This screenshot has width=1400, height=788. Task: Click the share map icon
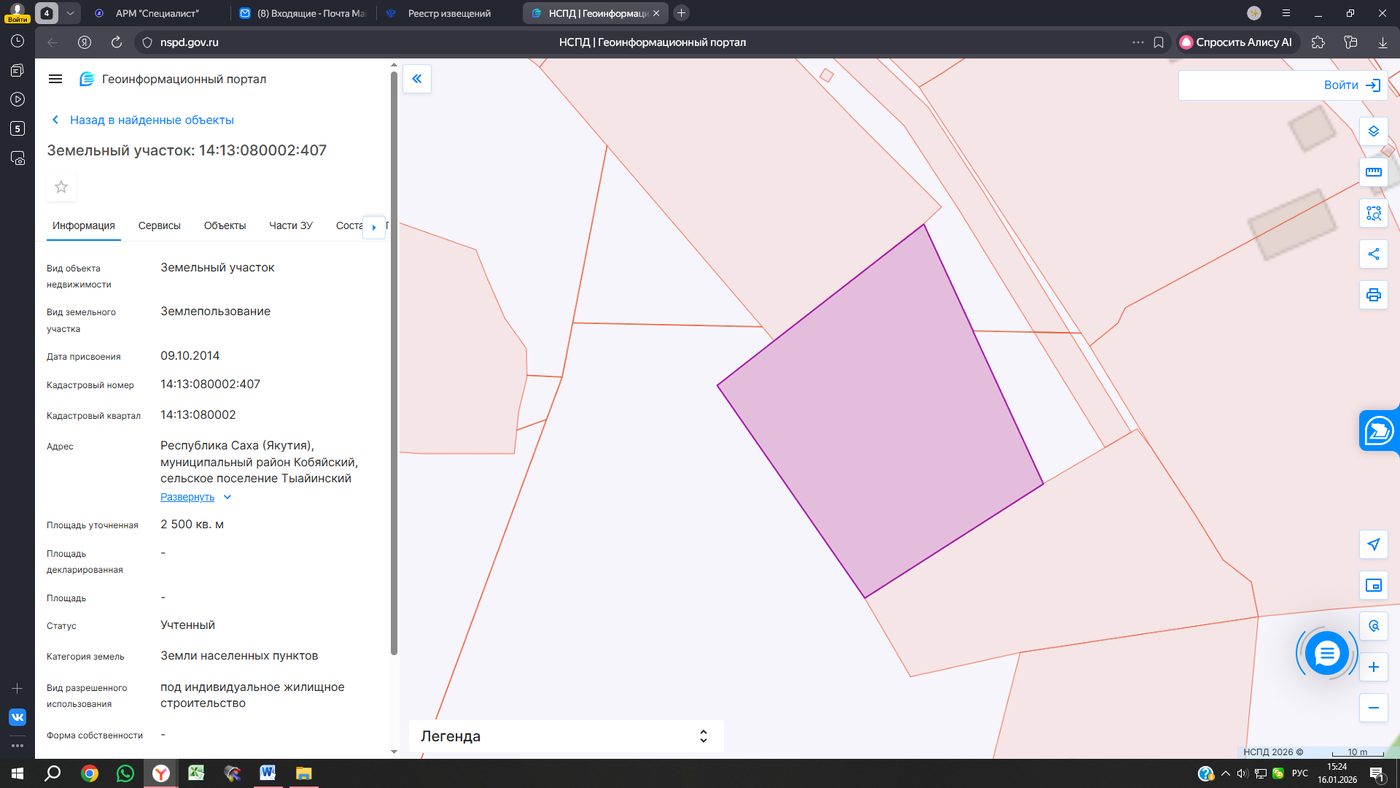1373,254
